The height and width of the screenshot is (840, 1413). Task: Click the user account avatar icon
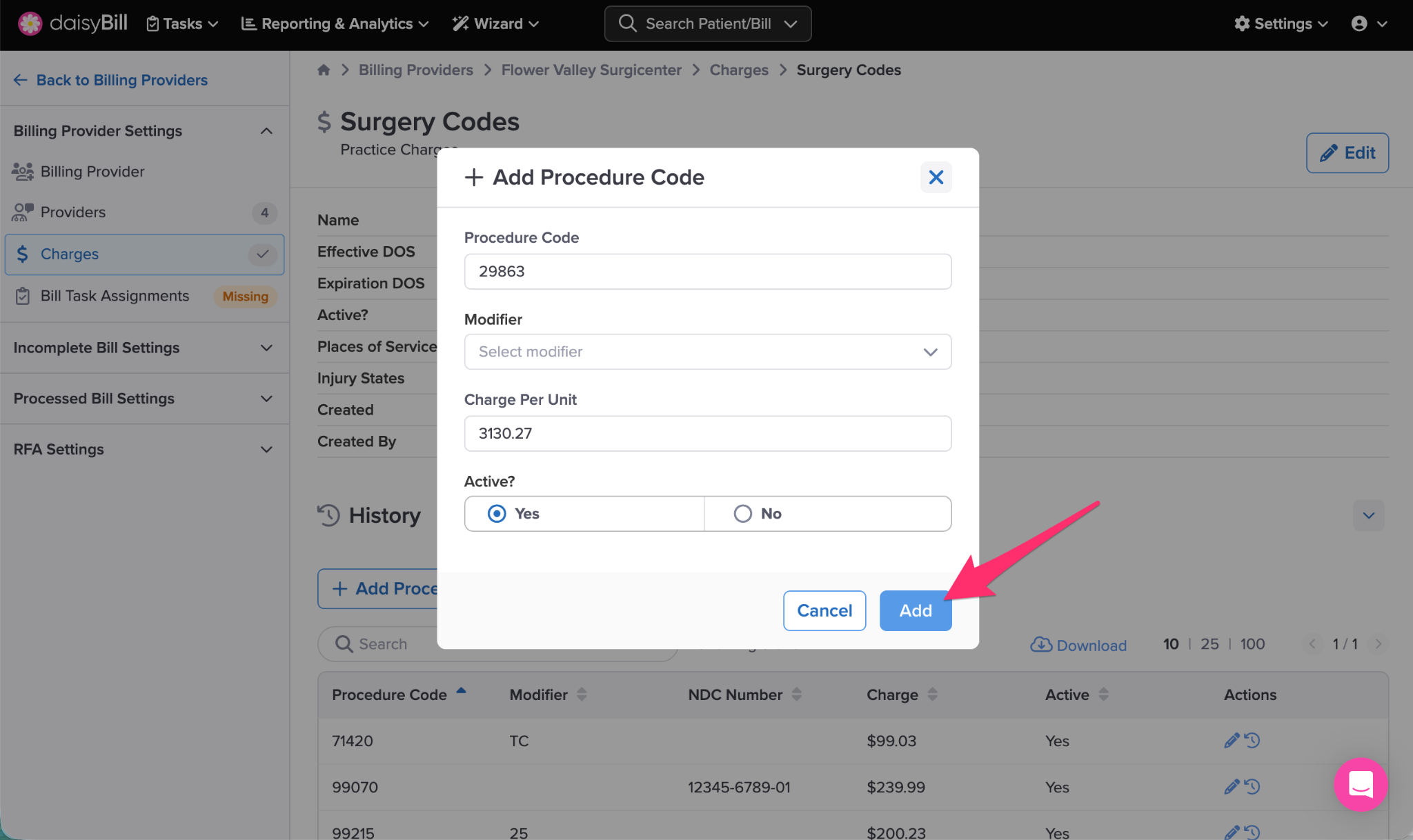(1359, 23)
